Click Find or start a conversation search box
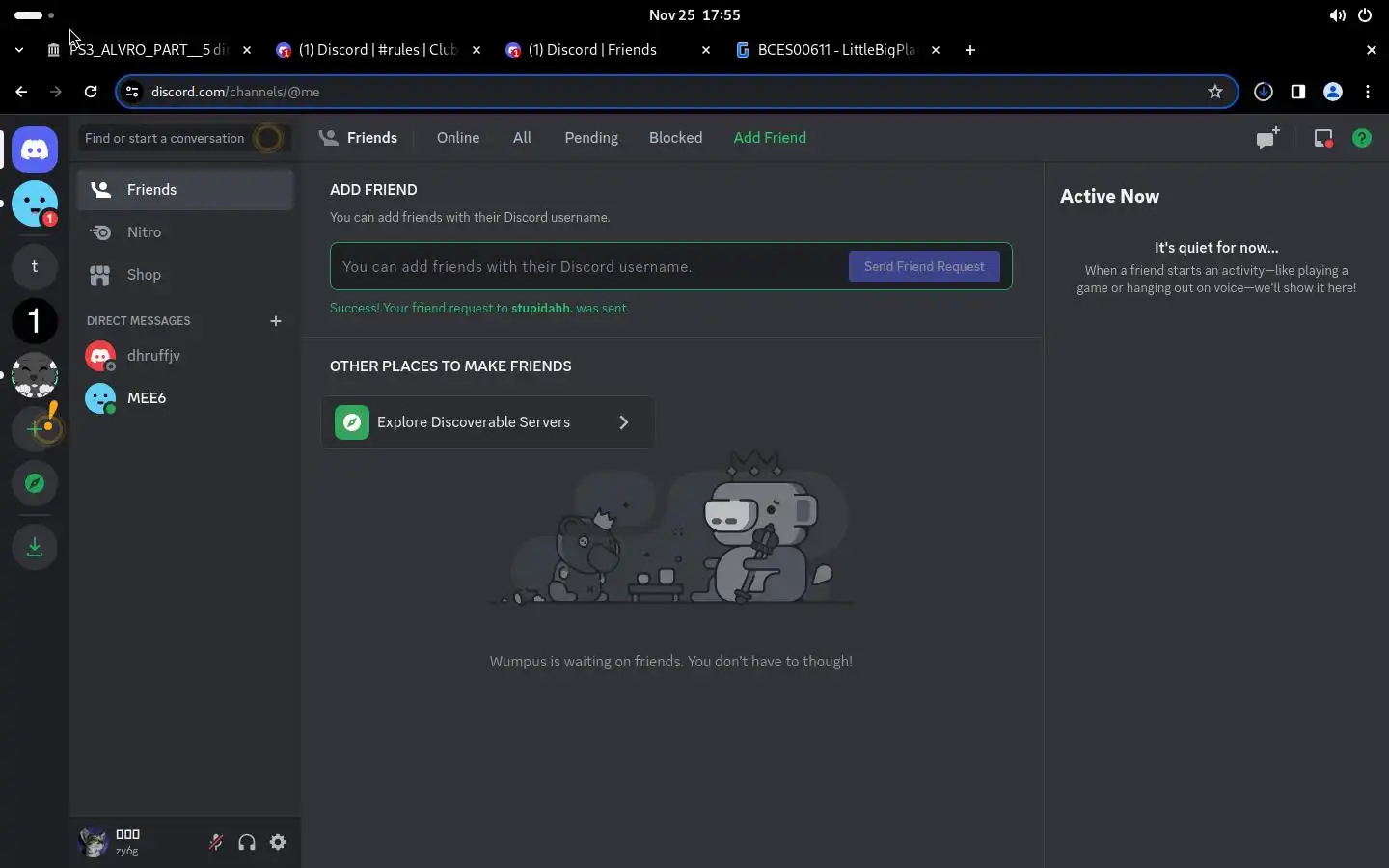1389x868 pixels. click(x=184, y=138)
